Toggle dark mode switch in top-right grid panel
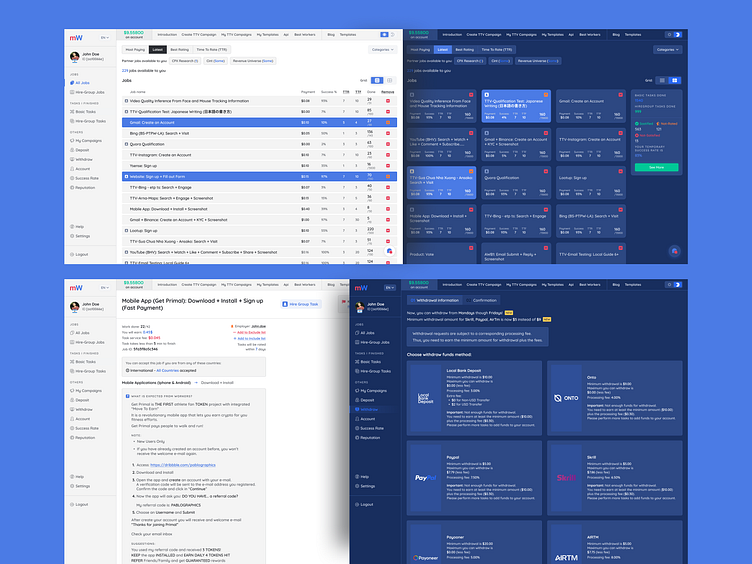Screen dimensions: 752x564 click(674, 35)
